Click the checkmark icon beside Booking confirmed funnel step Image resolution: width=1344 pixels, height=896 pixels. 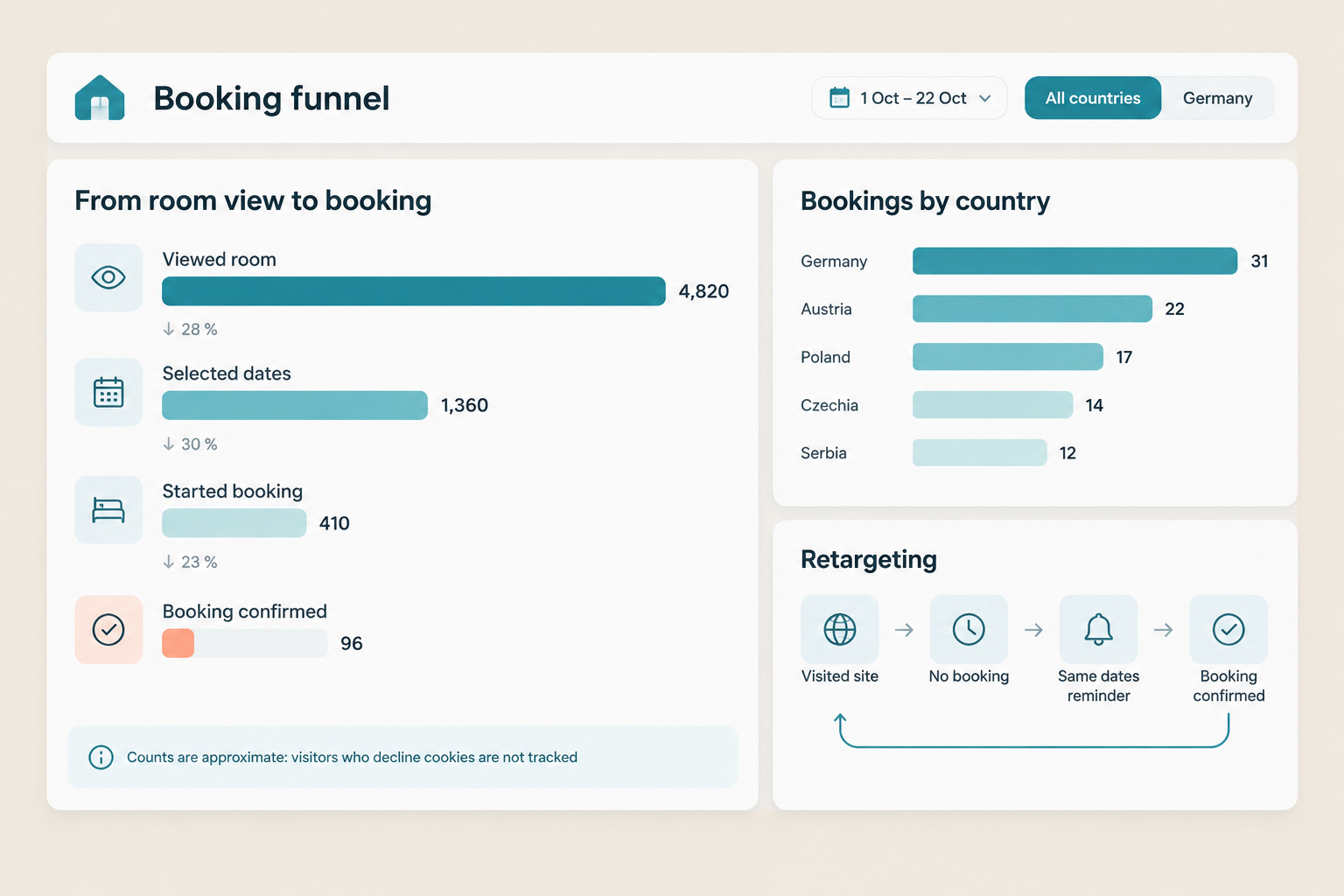pos(108,629)
